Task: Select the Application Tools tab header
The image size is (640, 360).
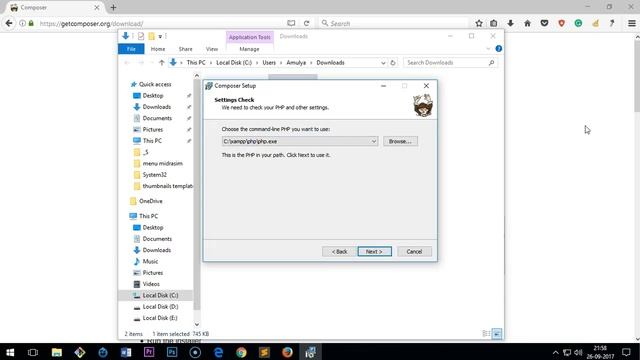Action: (x=249, y=37)
